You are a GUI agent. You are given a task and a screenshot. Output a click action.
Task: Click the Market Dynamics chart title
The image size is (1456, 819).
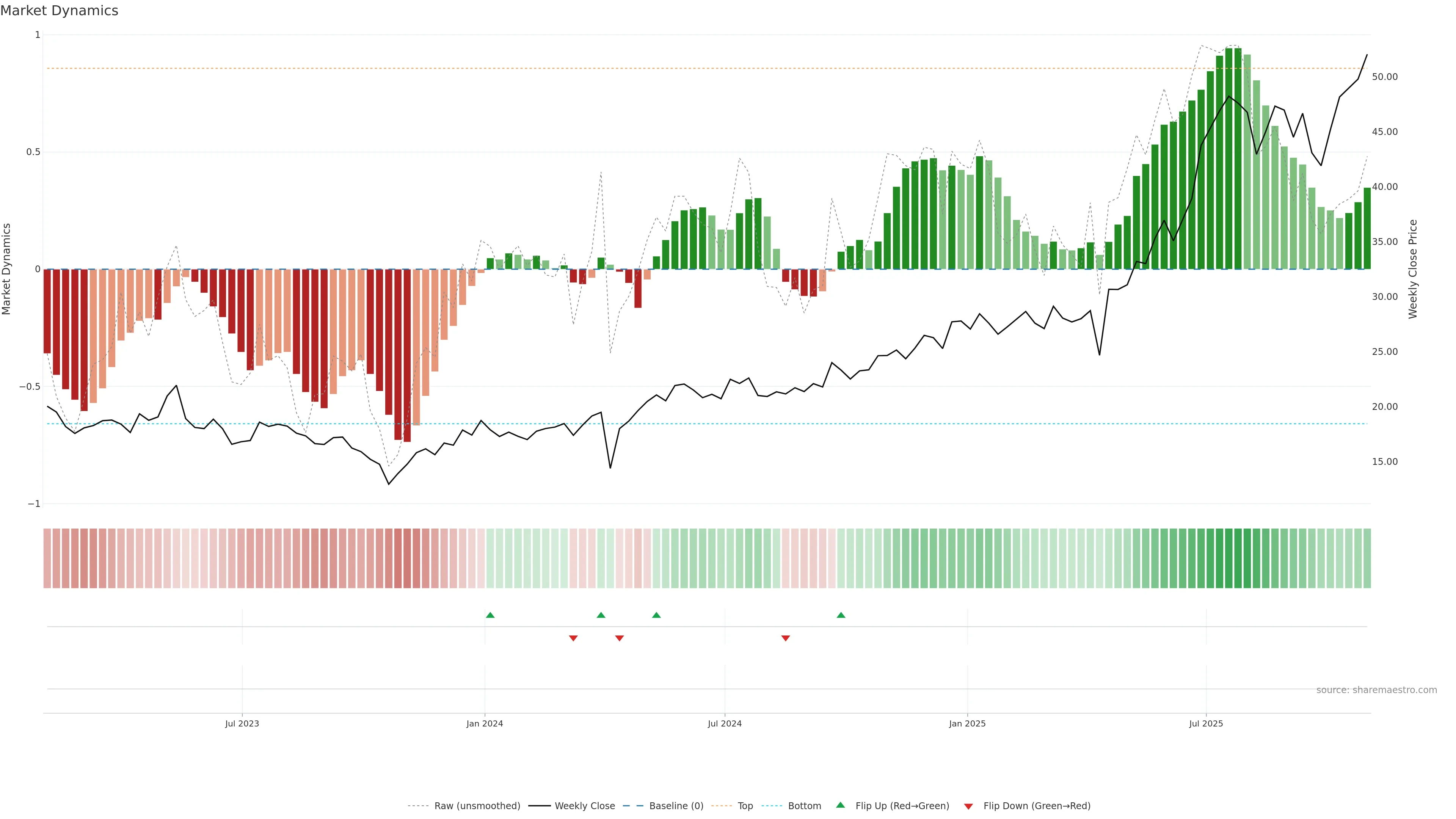60,11
